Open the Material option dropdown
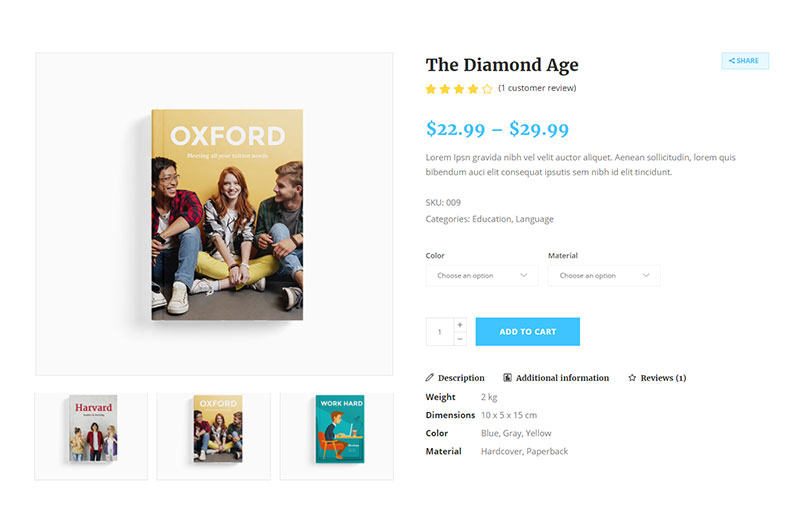 pos(604,275)
